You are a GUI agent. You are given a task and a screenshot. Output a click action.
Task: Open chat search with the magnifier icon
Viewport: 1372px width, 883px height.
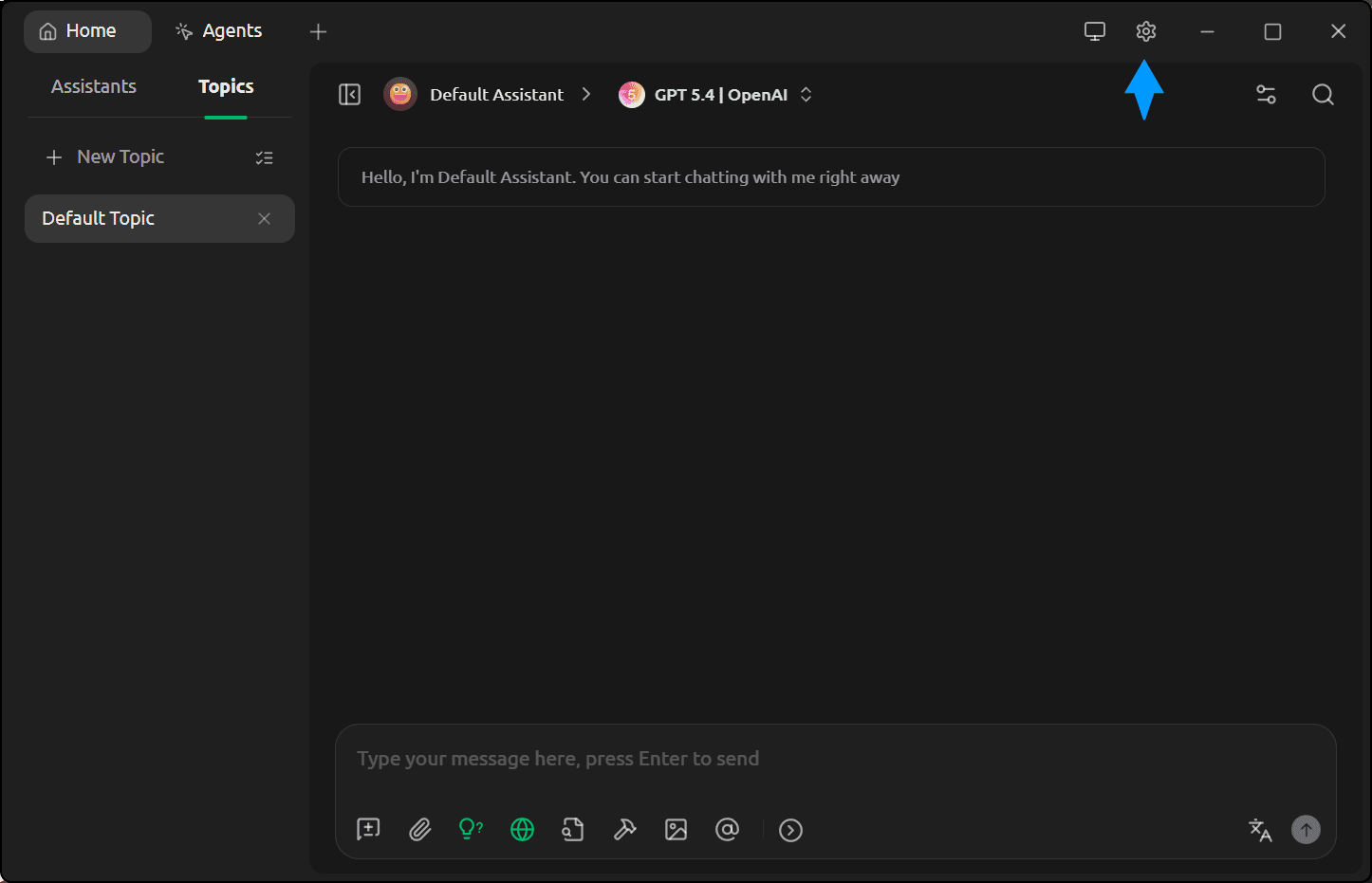pos(1323,95)
